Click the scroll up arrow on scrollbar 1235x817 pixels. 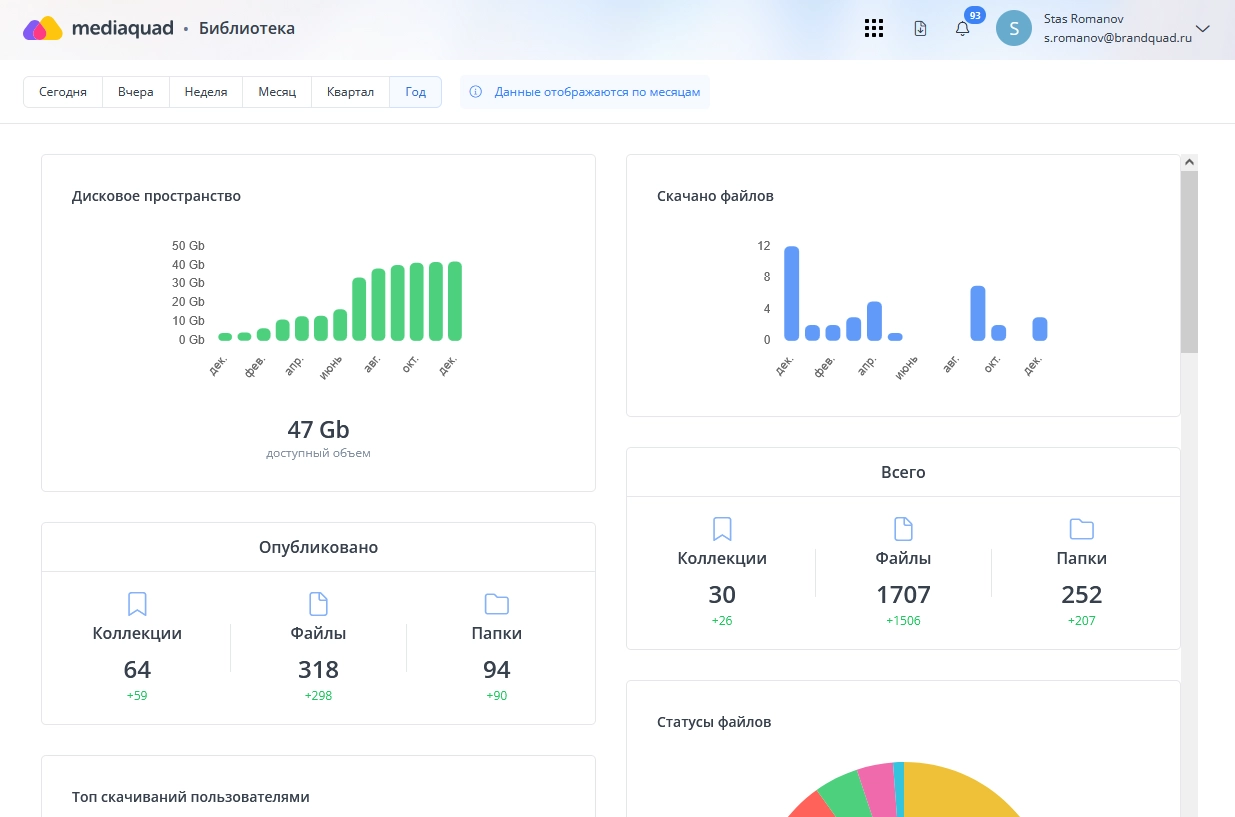[1189, 162]
